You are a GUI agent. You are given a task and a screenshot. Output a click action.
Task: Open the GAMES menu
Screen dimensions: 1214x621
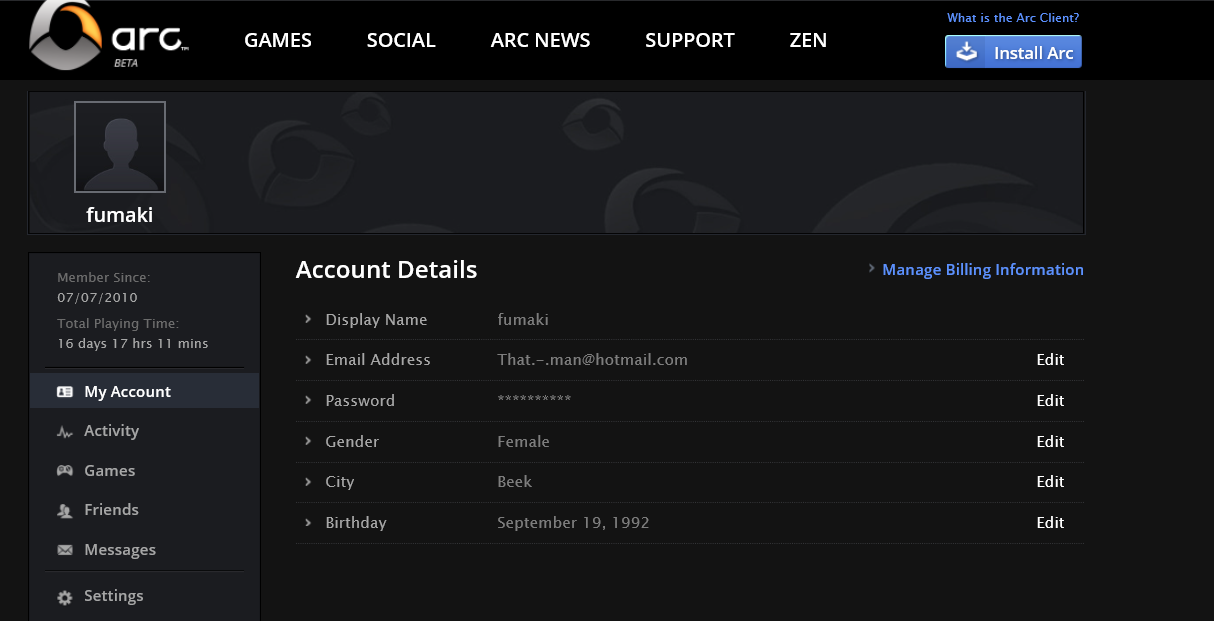[x=278, y=41]
